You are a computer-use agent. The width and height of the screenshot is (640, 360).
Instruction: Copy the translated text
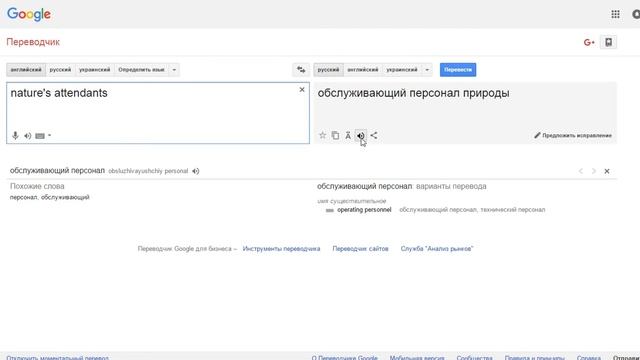point(335,136)
